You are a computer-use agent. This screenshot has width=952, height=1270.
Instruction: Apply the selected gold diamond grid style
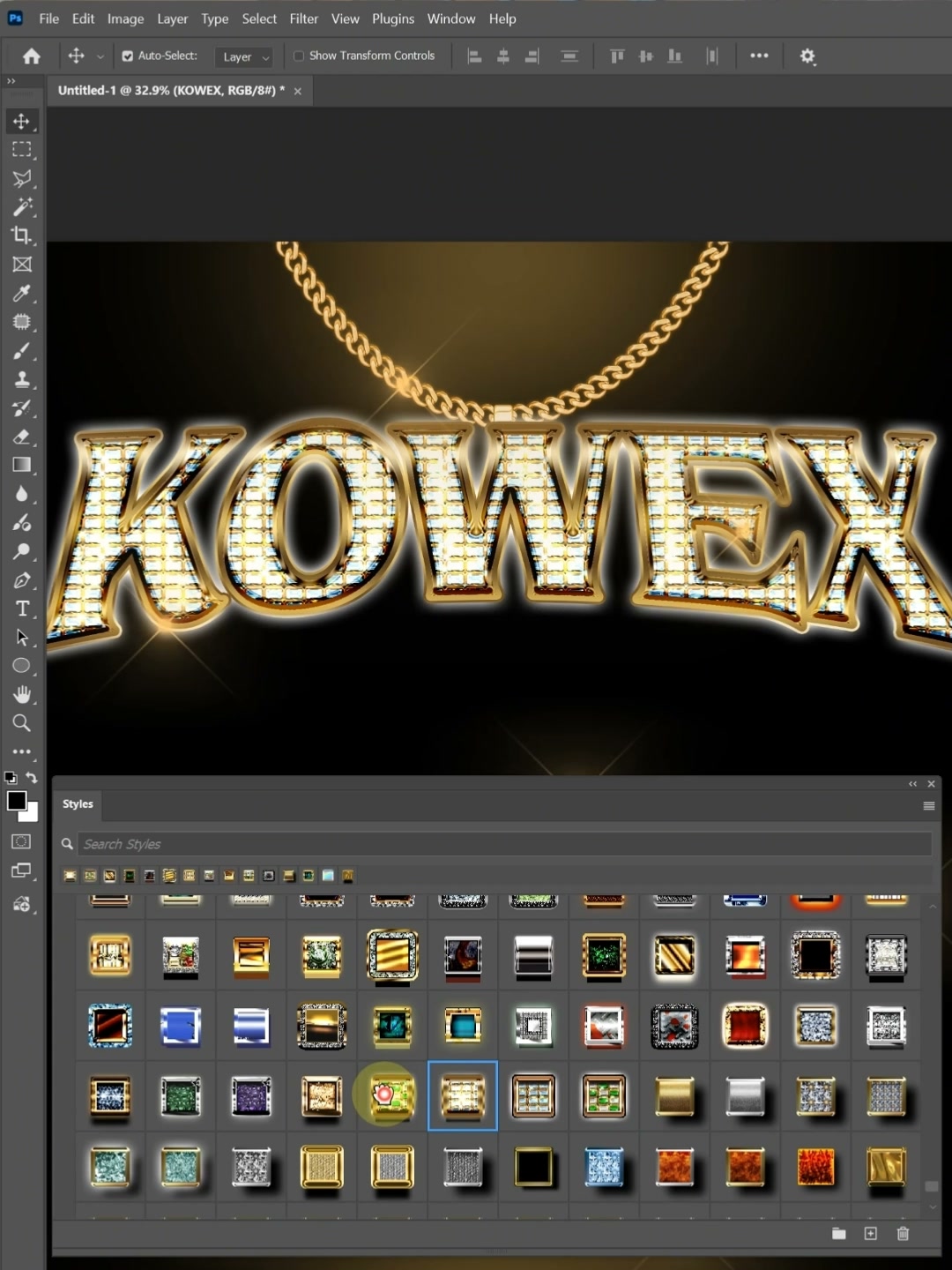pos(463,1096)
